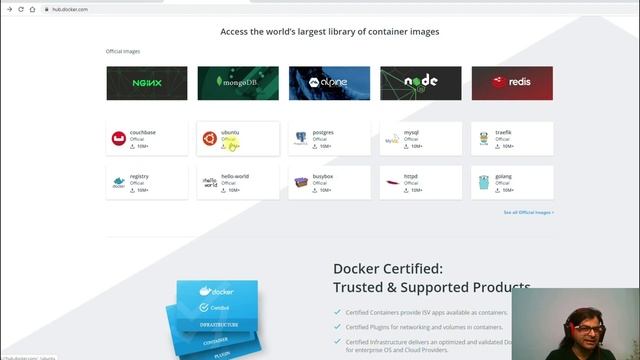
Task: Click the registry docker whale icon
Action: [x=119, y=182]
